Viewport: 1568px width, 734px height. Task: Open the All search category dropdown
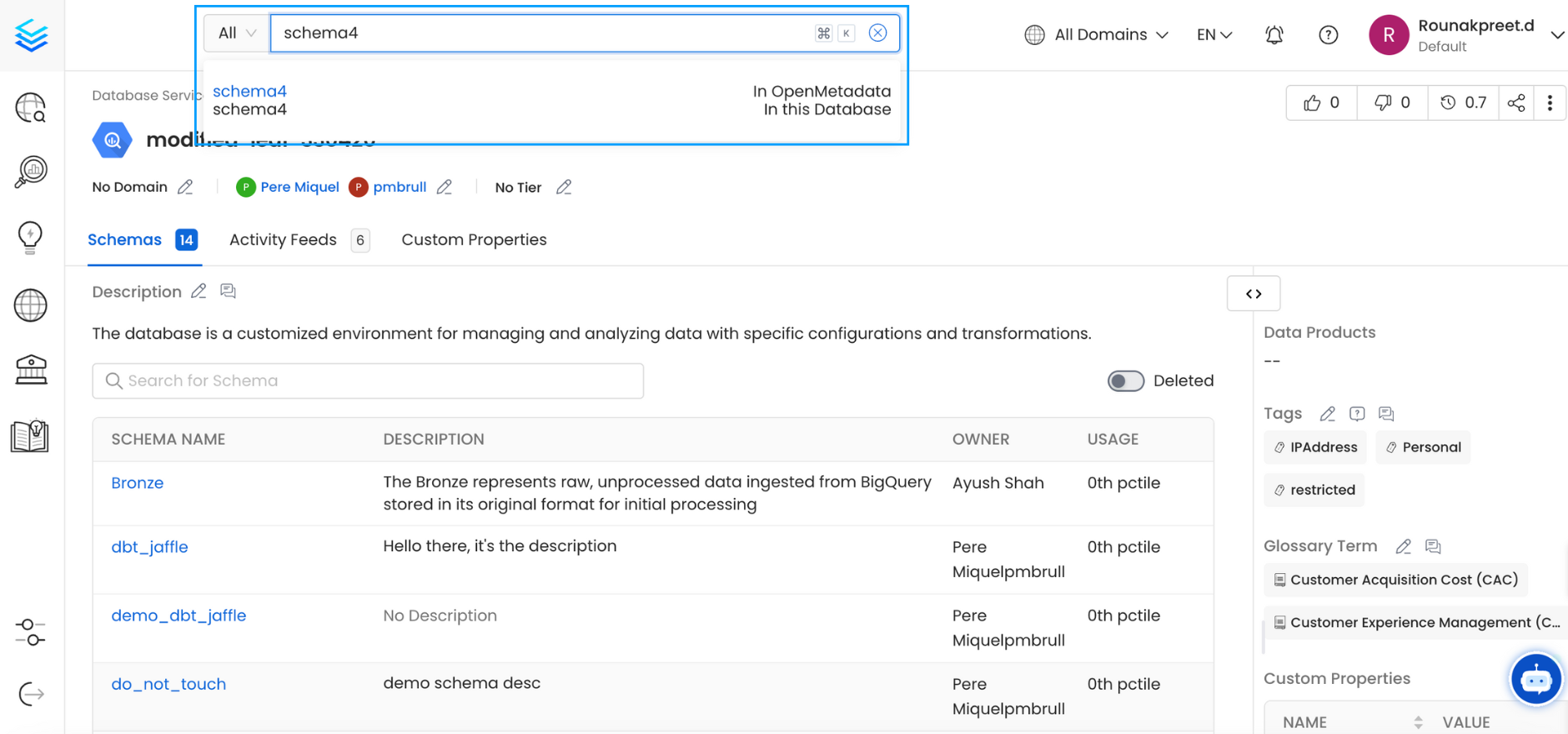tap(237, 33)
